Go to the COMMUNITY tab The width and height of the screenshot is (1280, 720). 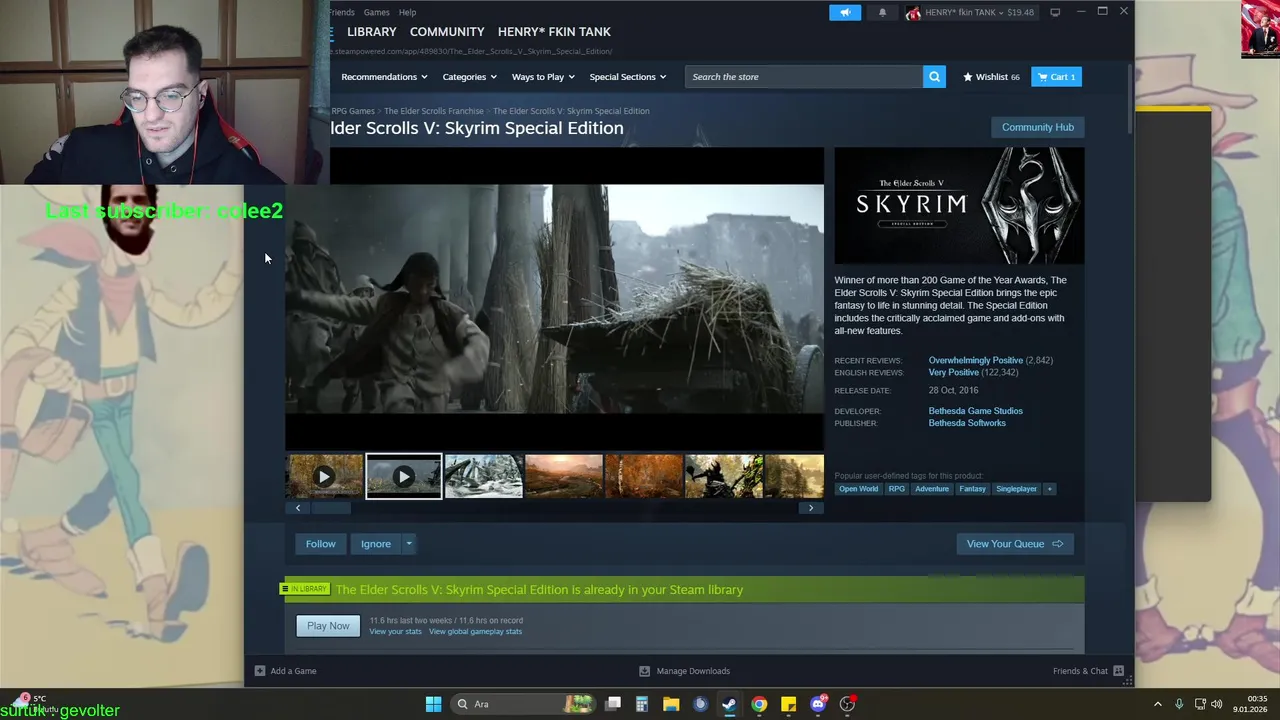[x=447, y=32]
